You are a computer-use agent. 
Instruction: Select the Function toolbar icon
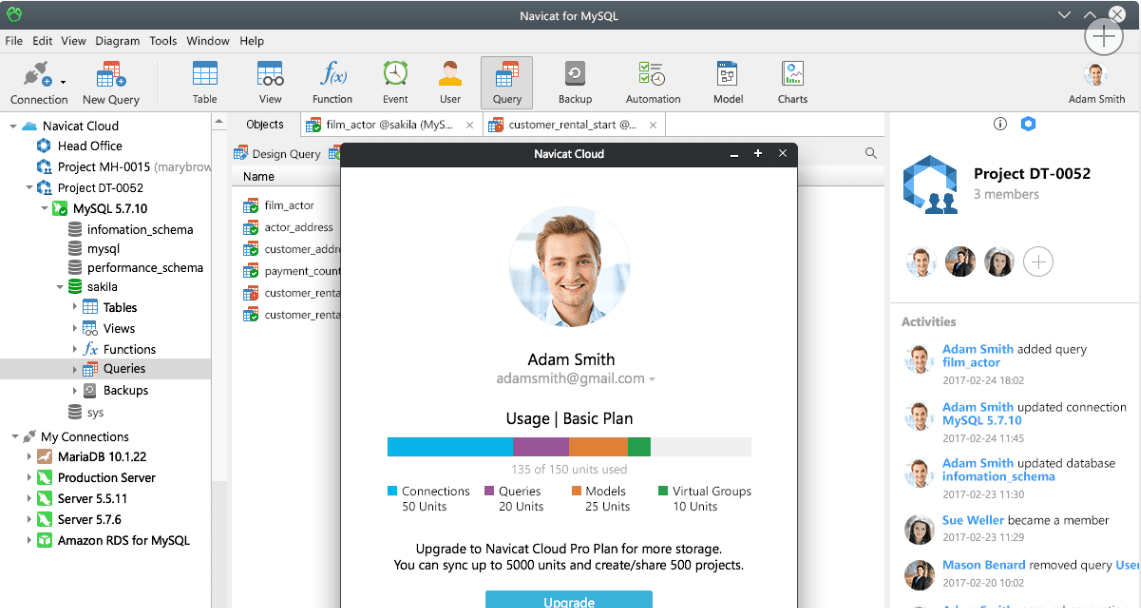click(x=333, y=83)
